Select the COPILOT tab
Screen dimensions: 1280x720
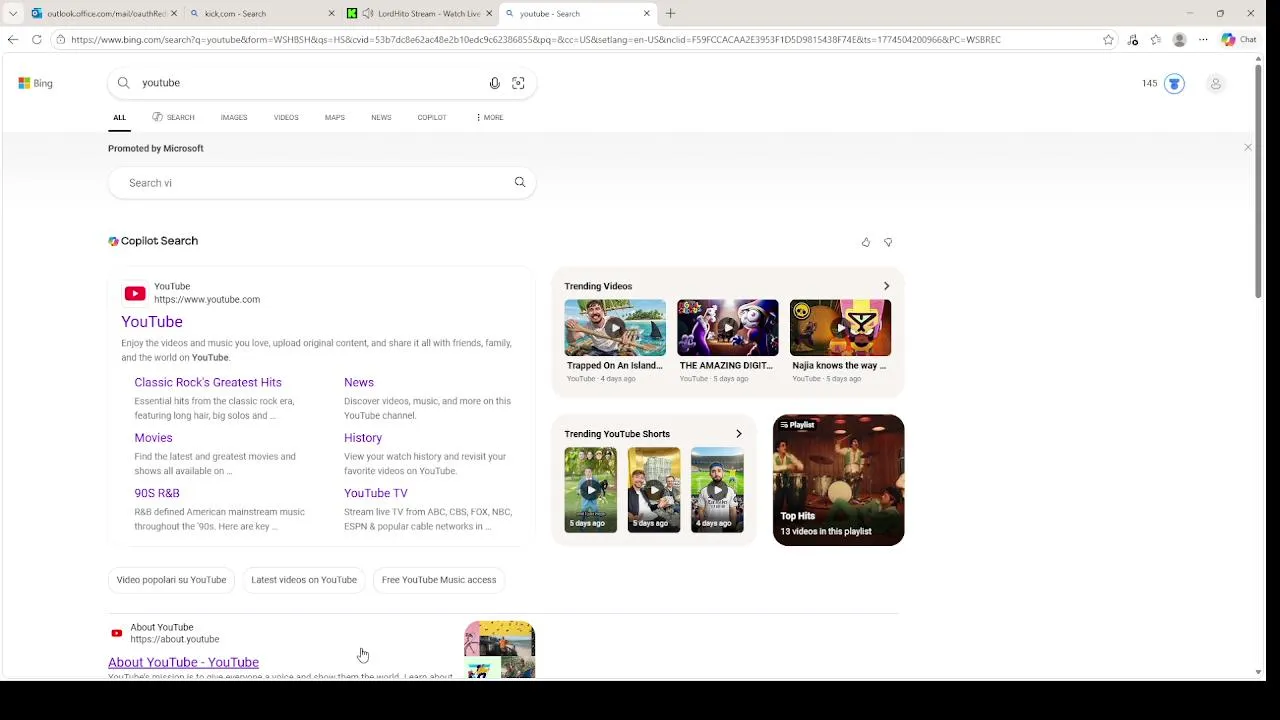(432, 117)
